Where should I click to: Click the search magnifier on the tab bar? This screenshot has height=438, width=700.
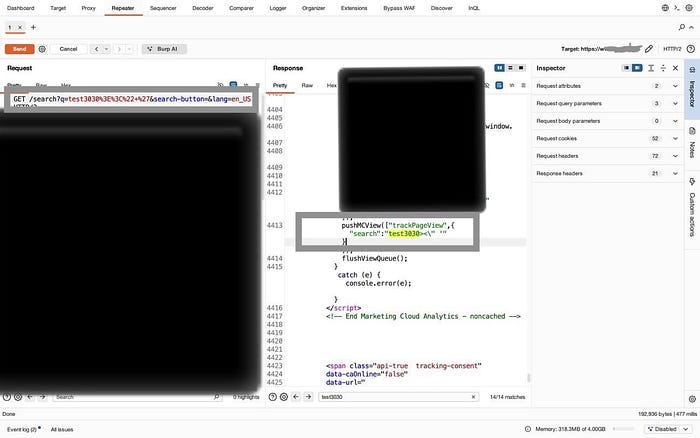[x=682, y=27]
